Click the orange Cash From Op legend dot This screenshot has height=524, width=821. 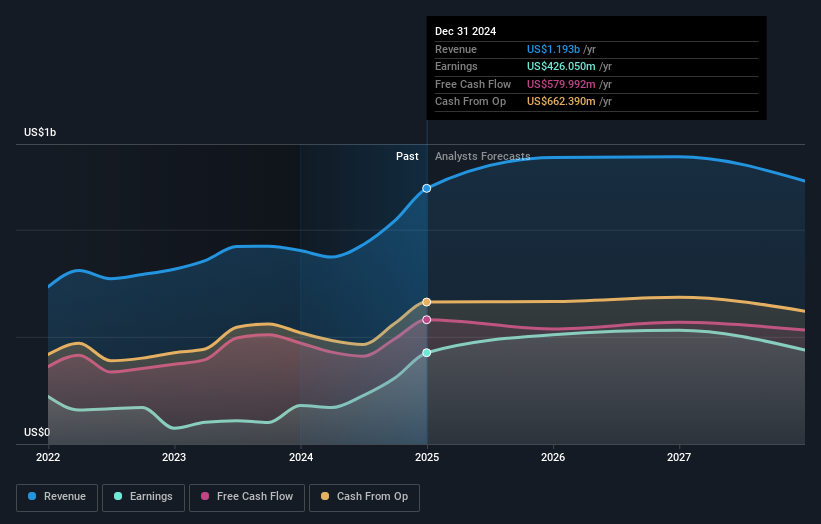click(325, 496)
